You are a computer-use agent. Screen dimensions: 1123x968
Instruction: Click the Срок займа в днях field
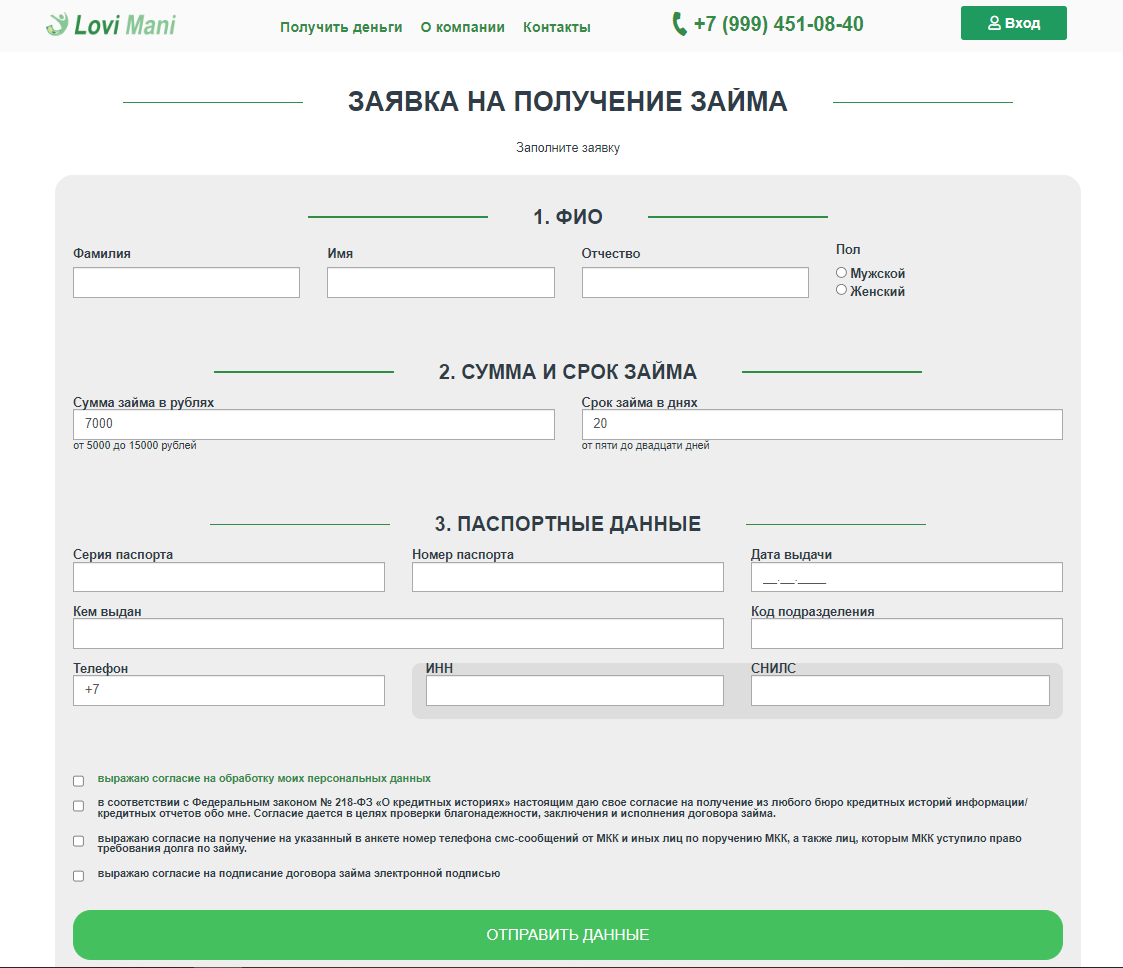(822, 425)
